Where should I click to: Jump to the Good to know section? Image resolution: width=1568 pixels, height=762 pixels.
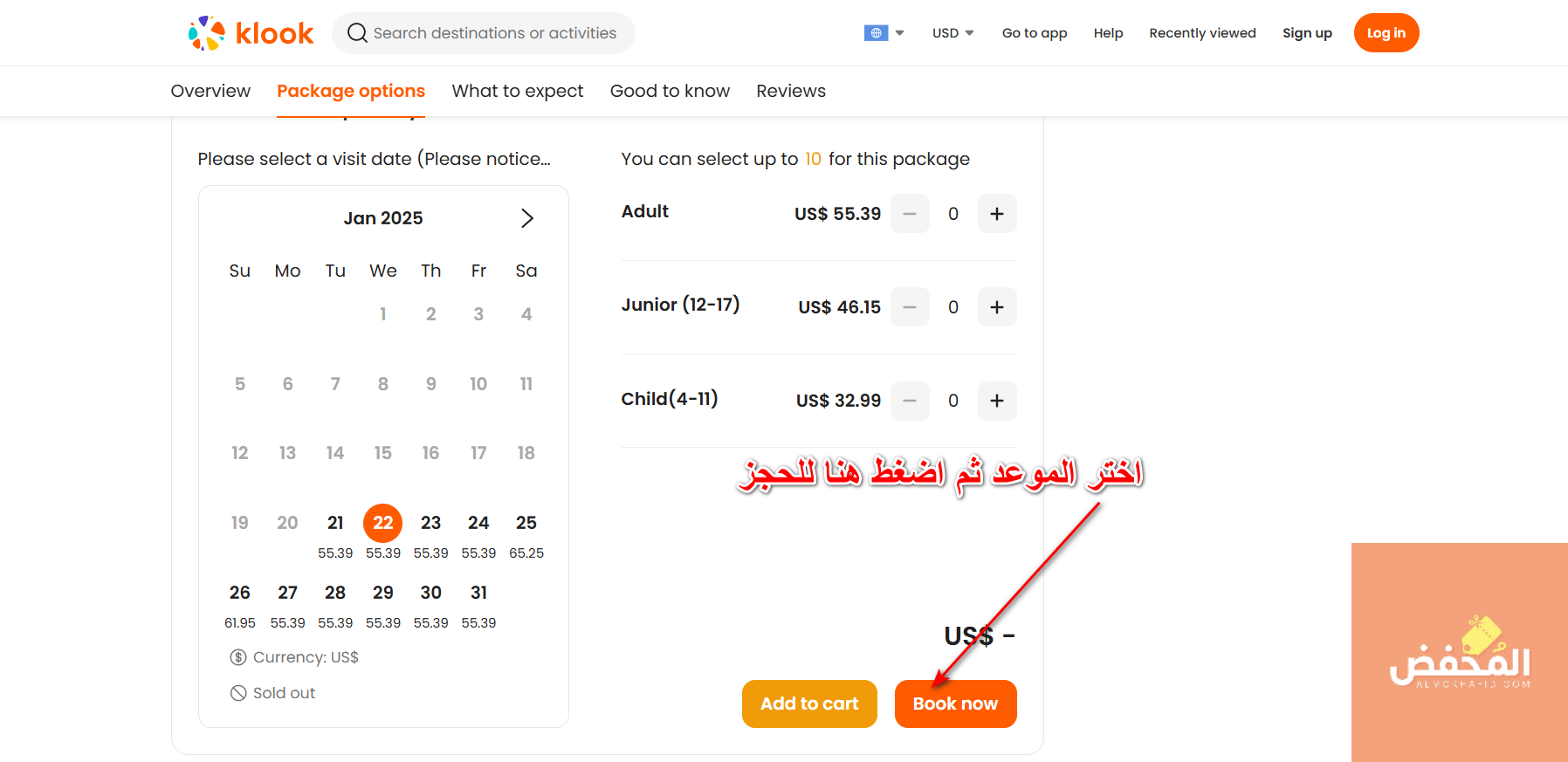click(670, 91)
